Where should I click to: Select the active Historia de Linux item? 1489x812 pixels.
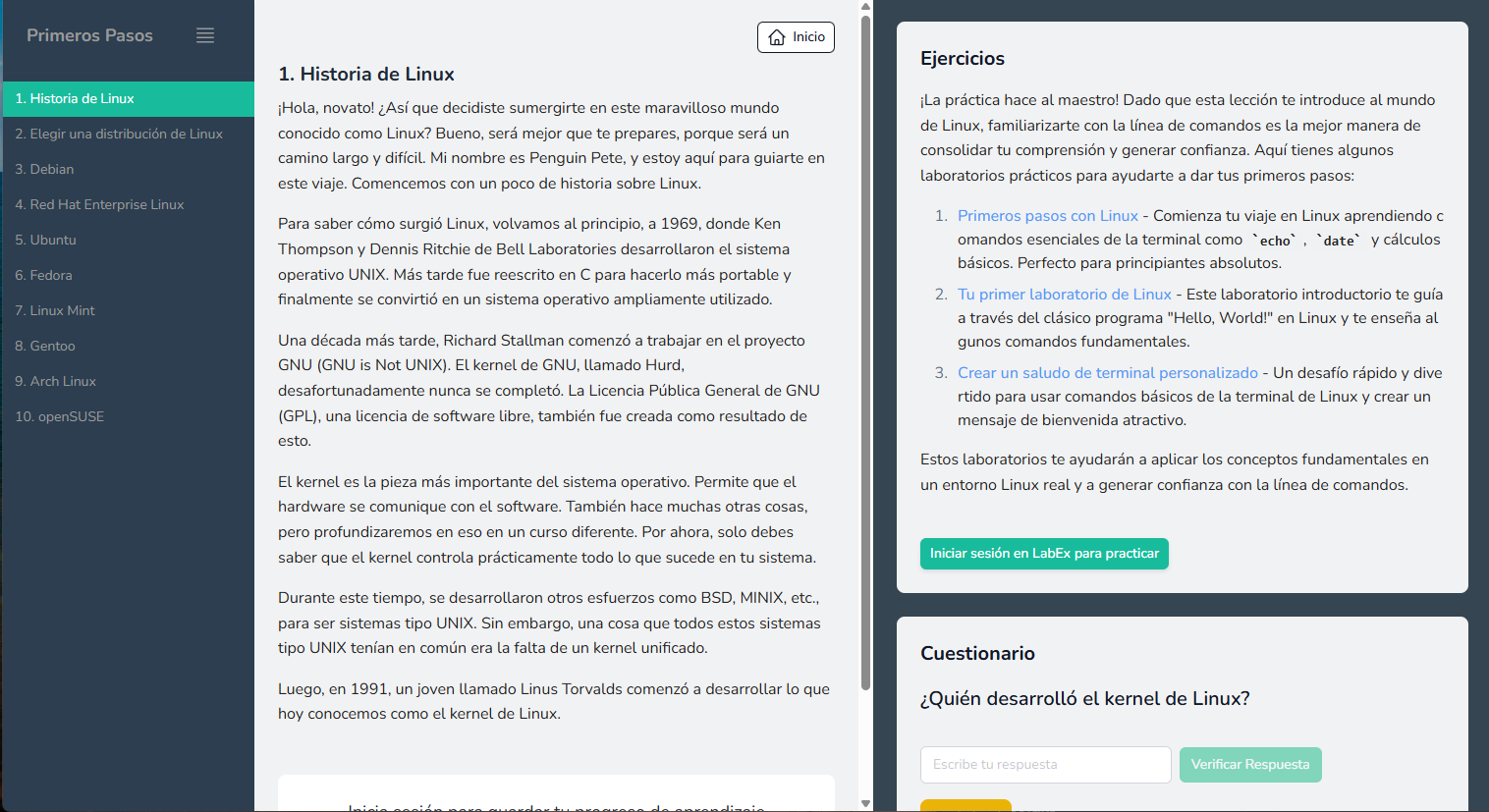click(129, 99)
